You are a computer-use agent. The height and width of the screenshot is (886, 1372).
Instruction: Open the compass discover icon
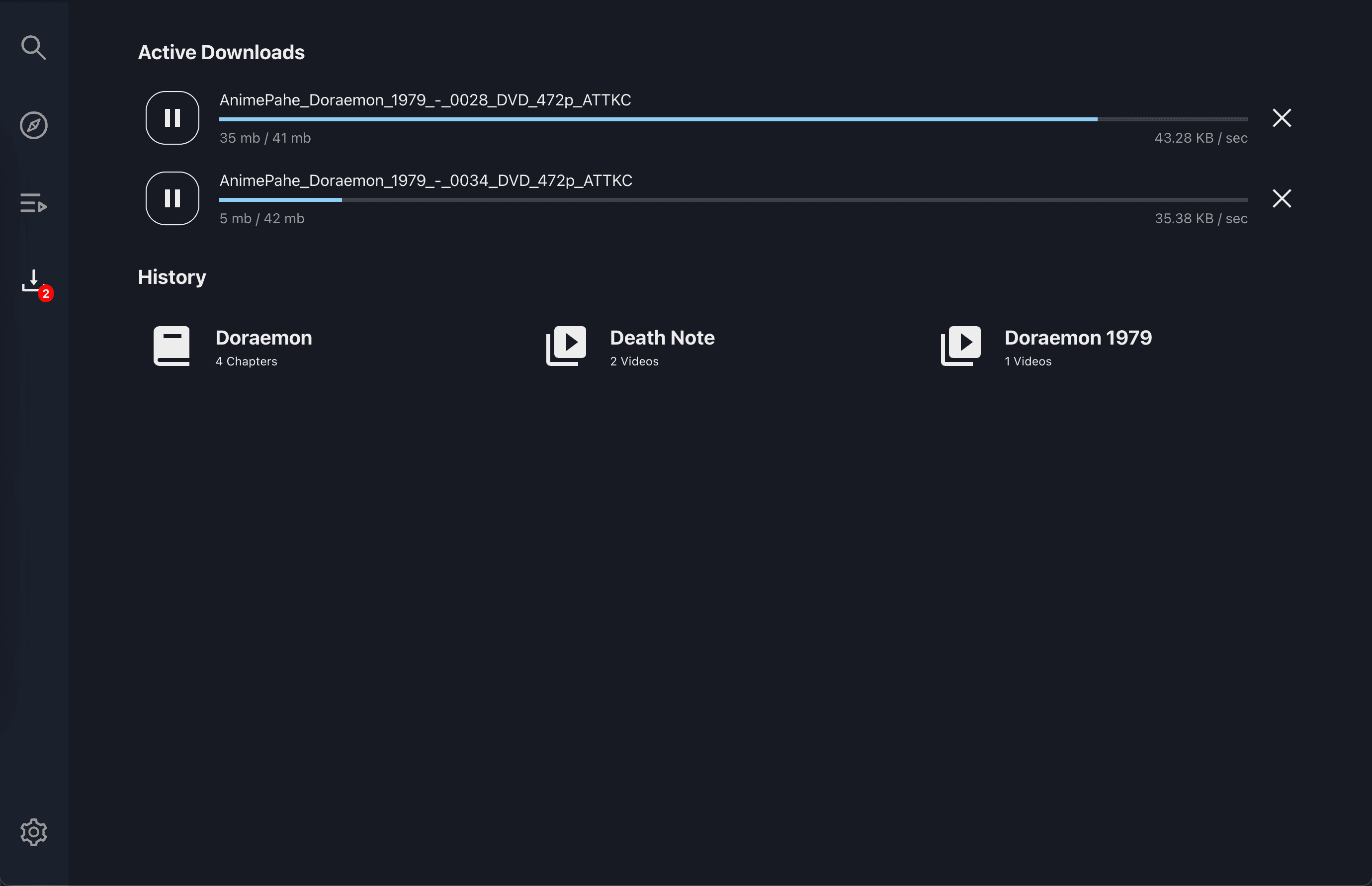[x=33, y=125]
